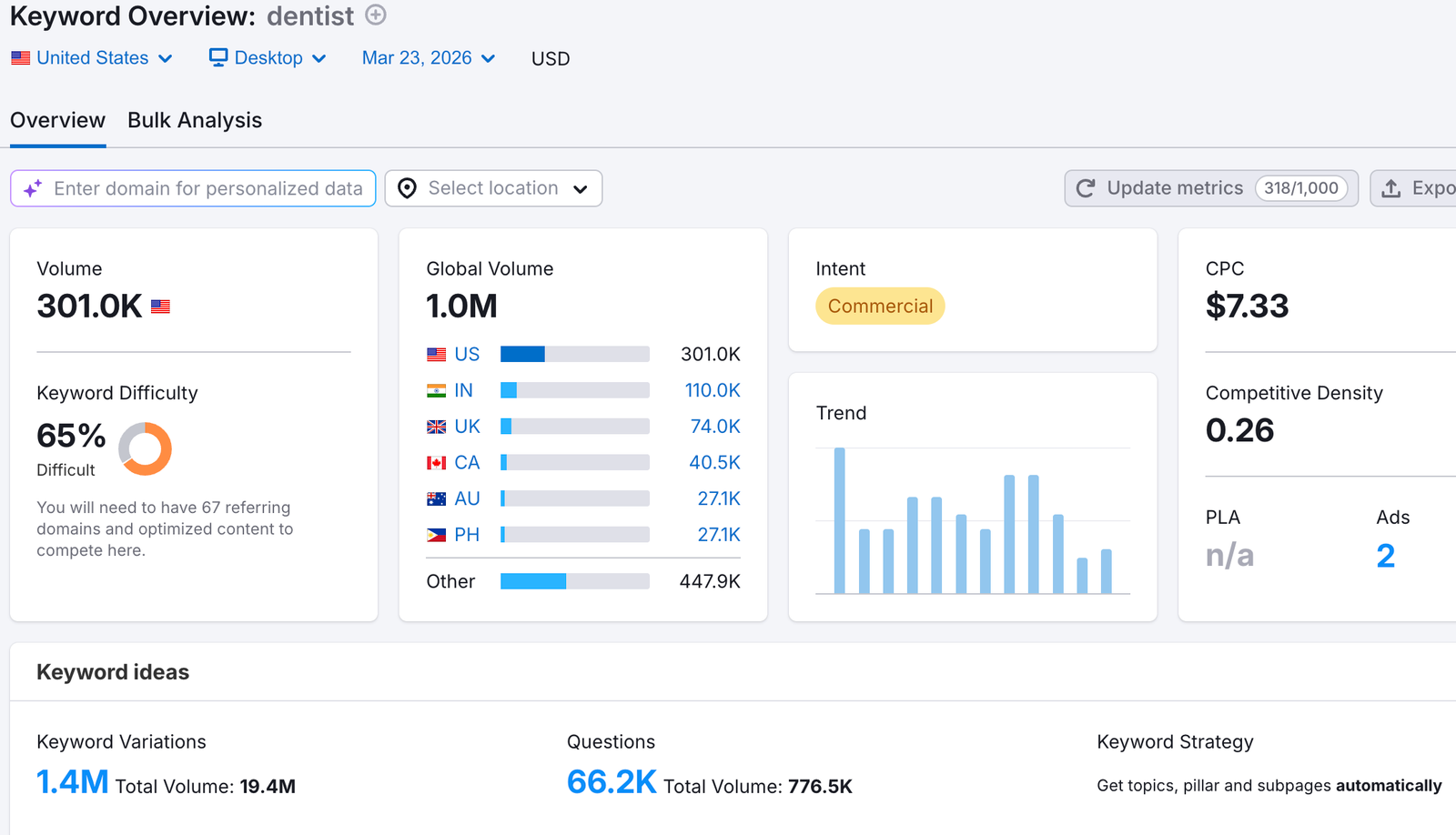Click the Commercial intent badge
The height and width of the screenshot is (835, 1456).
[880, 307]
